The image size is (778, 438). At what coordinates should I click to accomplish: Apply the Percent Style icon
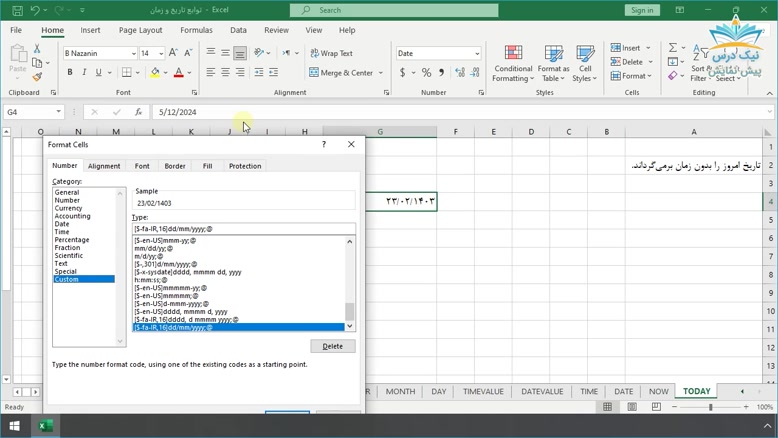coord(426,73)
